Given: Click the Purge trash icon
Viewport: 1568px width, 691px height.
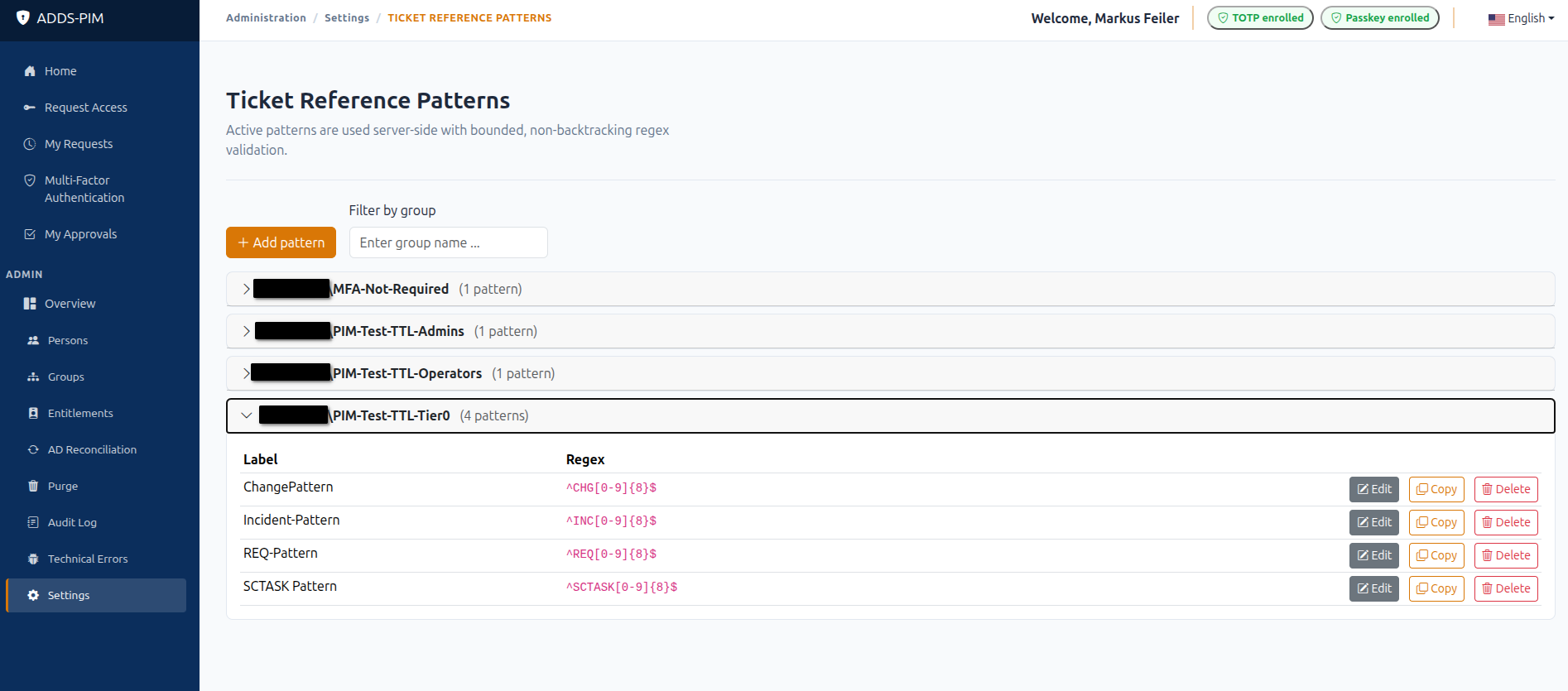Looking at the screenshot, I should click(33, 486).
